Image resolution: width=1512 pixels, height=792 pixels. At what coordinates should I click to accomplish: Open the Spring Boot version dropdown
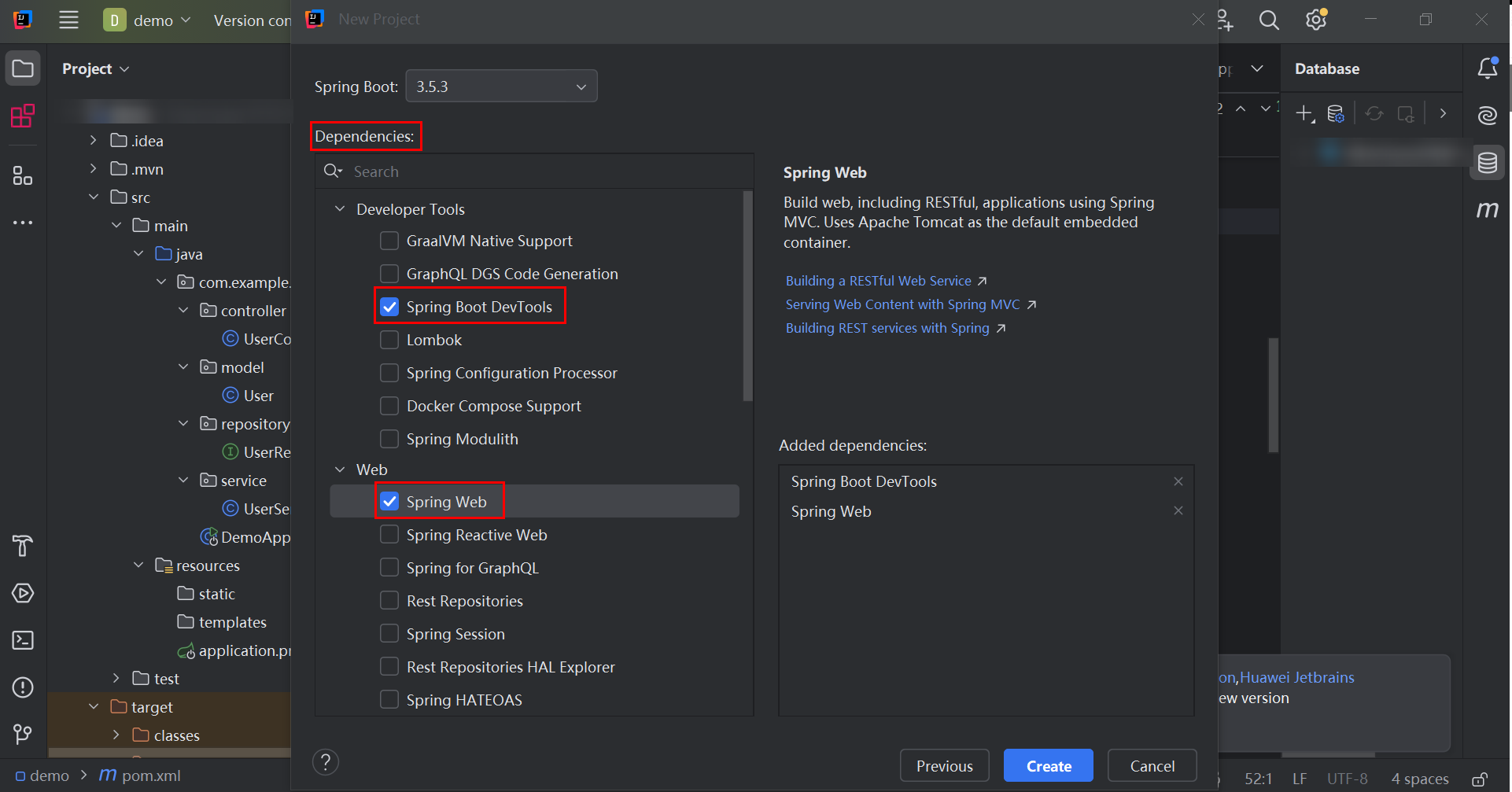(501, 87)
